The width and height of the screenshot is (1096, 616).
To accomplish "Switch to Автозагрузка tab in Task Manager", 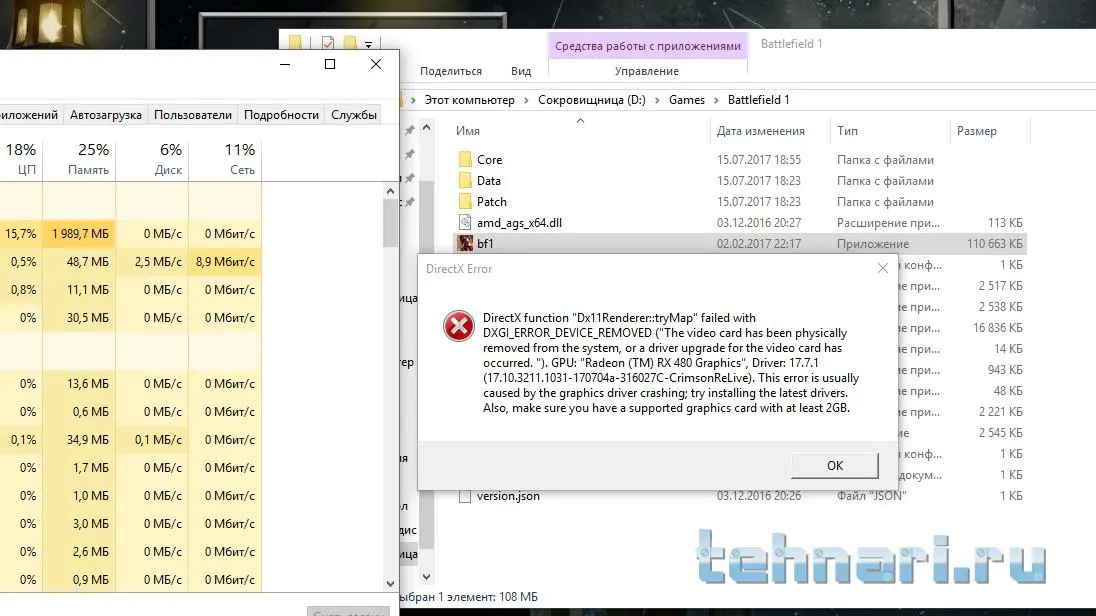I will (106, 115).
